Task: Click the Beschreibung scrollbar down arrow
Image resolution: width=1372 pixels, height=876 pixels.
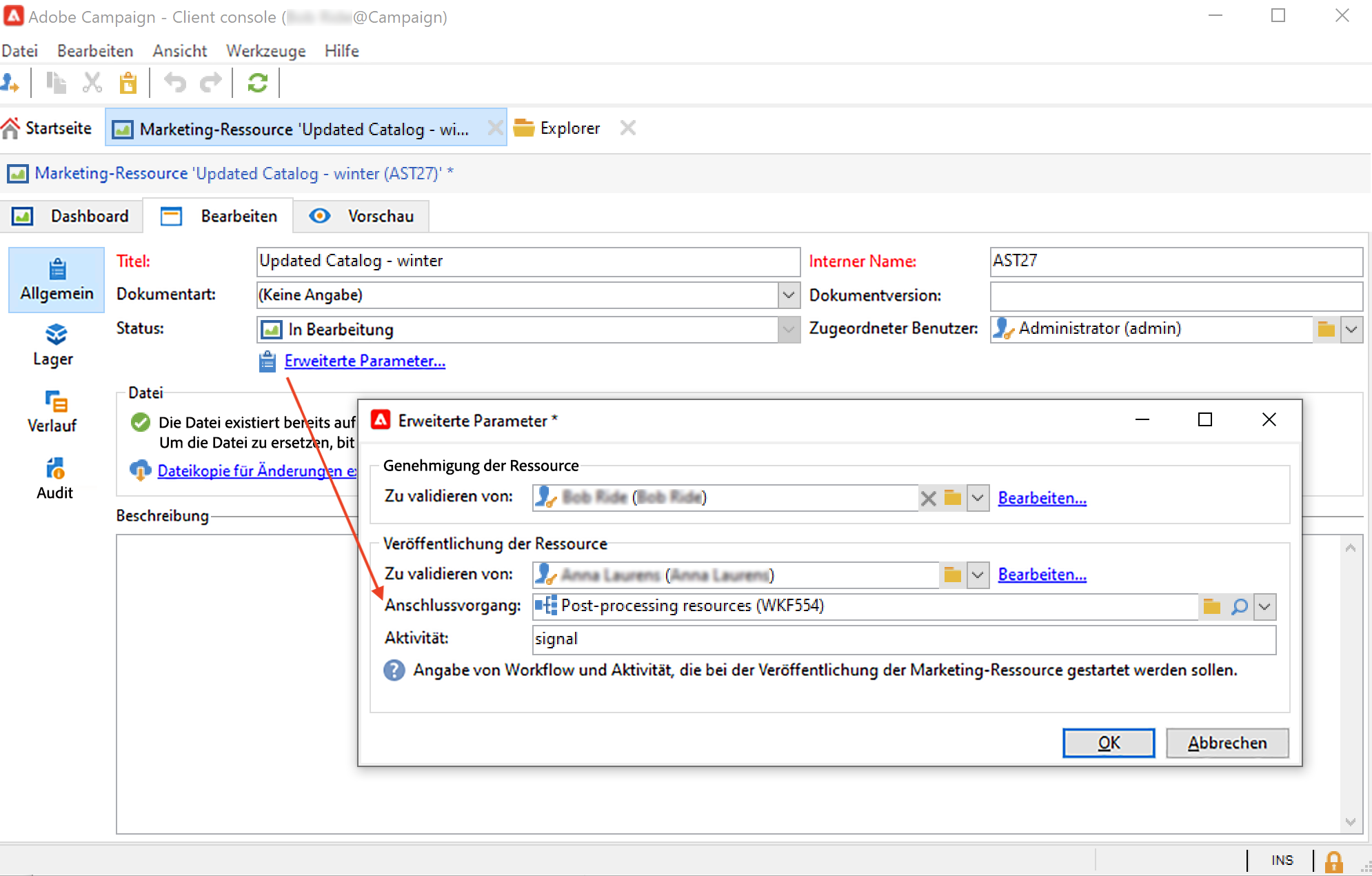Action: point(1350,822)
